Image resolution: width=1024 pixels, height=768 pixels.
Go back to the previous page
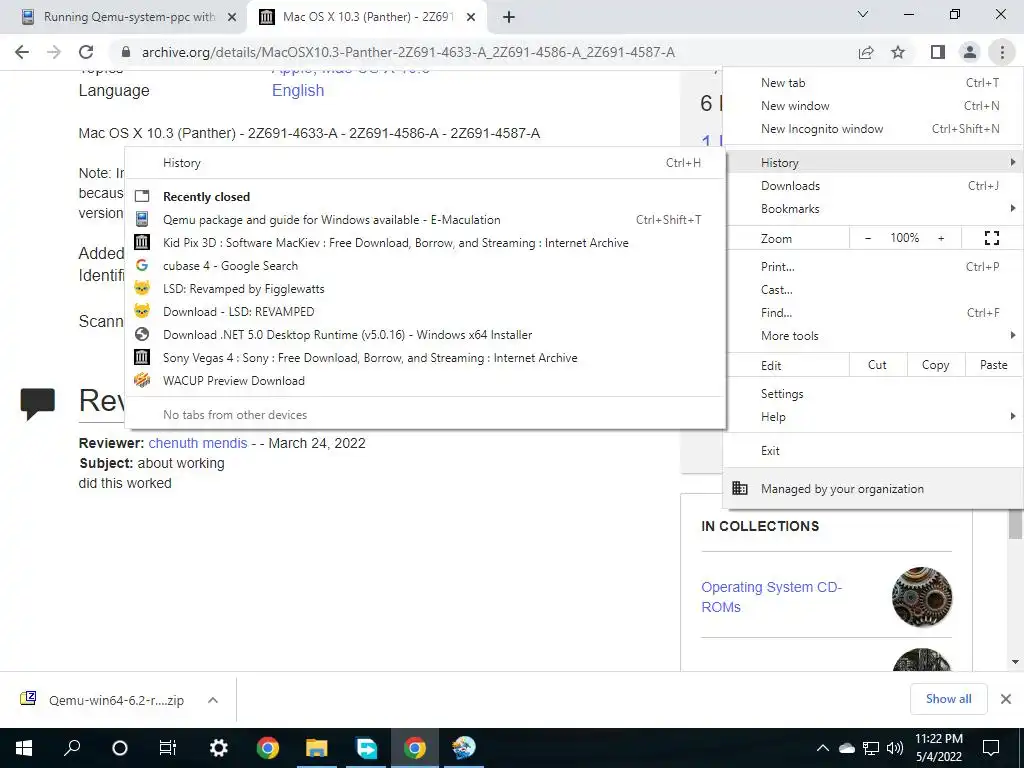coord(22,52)
